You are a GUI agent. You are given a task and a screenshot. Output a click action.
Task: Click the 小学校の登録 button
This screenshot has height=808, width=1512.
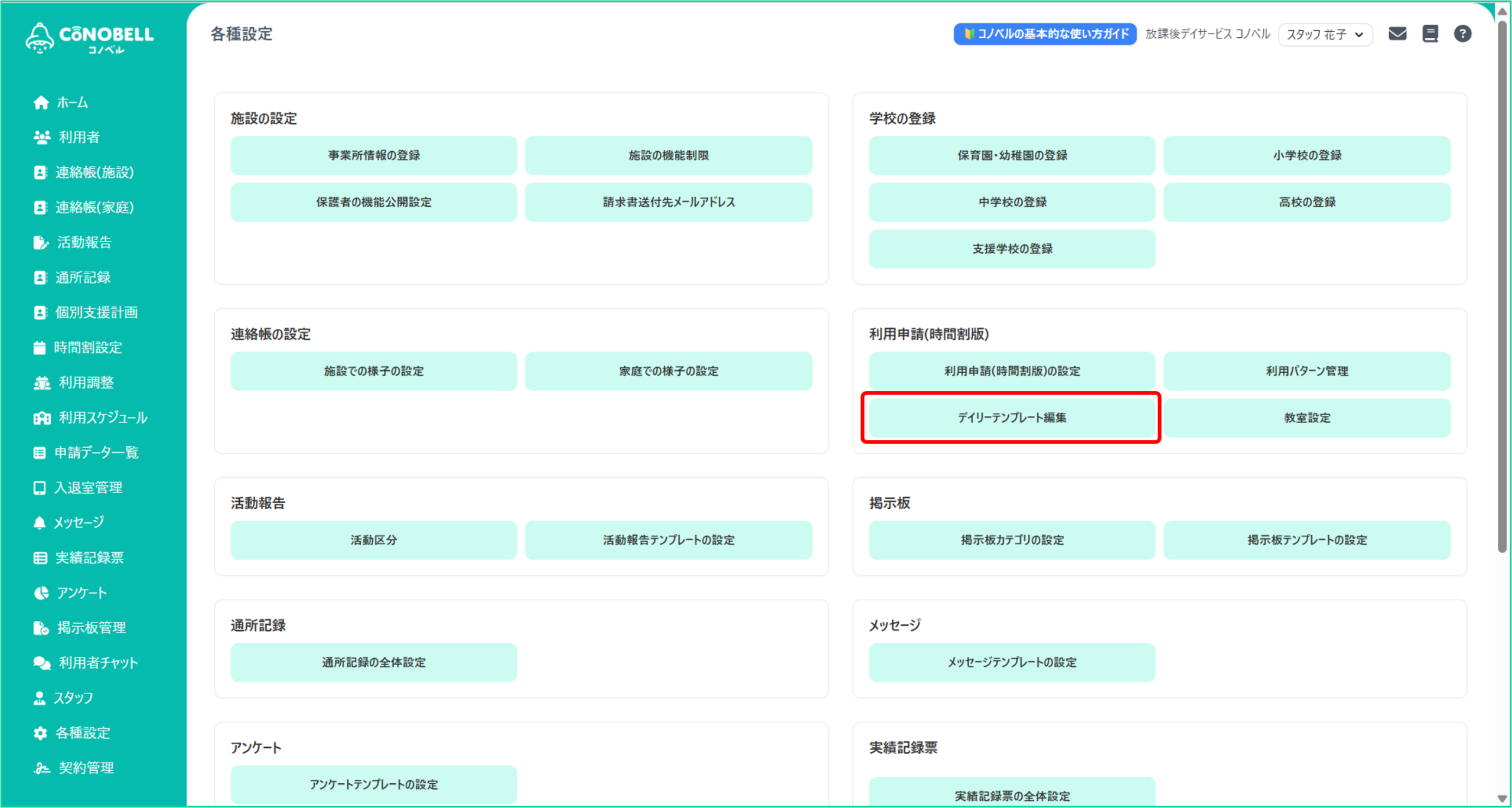pyautogui.click(x=1306, y=155)
